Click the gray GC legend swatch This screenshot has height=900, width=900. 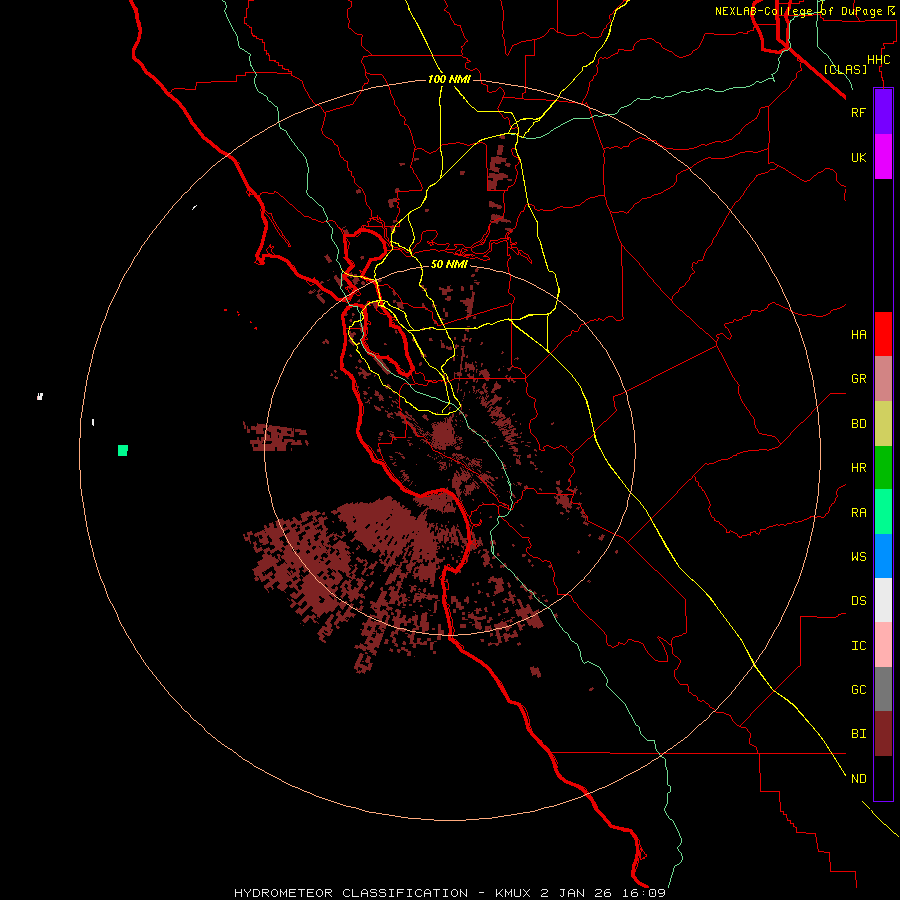(x=883, y=689)
